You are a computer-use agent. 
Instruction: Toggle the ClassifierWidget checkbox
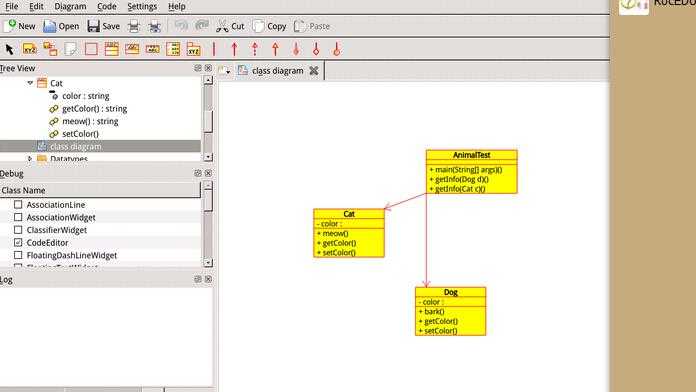[x=18, y=230]
